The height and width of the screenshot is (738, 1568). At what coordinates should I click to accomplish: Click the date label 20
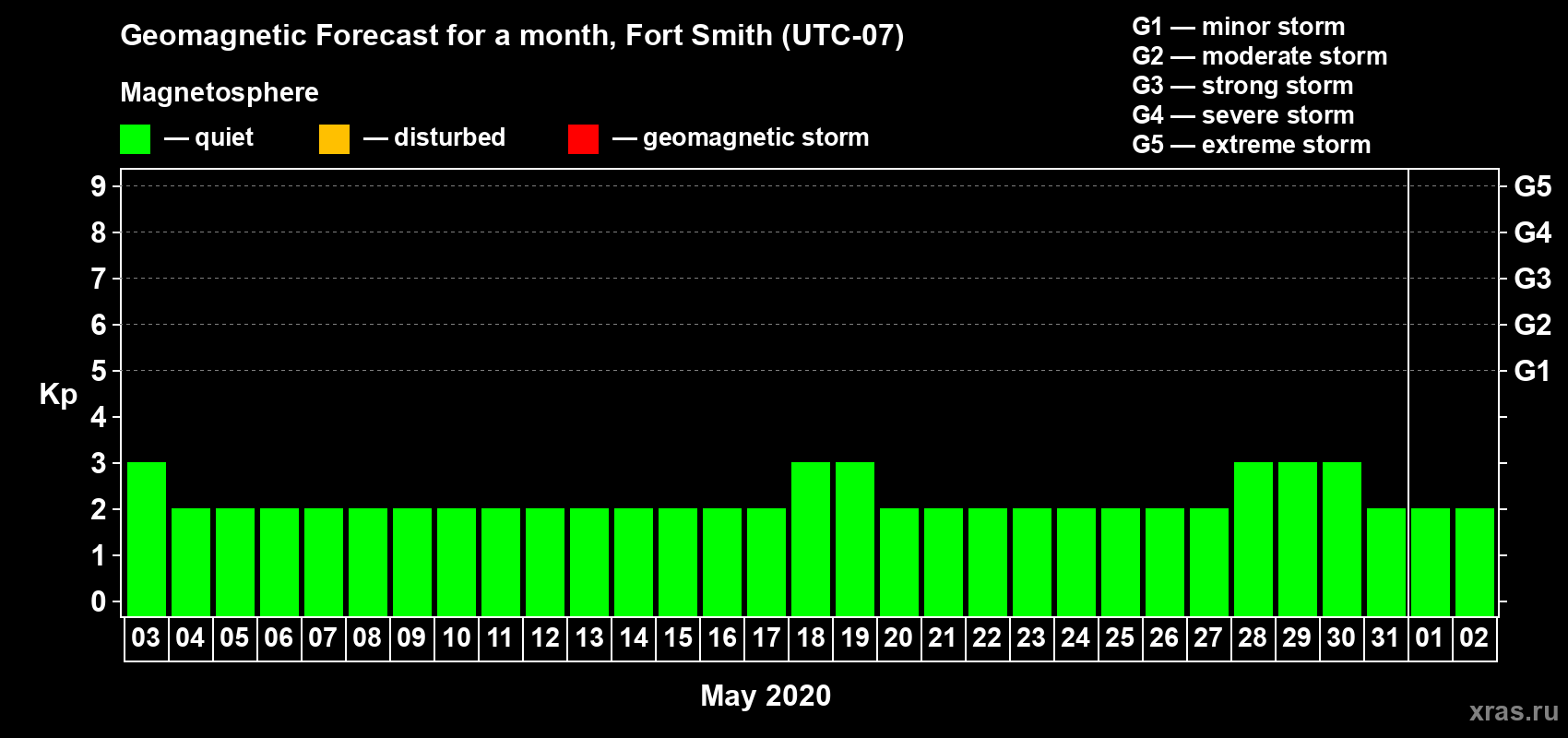point(898,637)
